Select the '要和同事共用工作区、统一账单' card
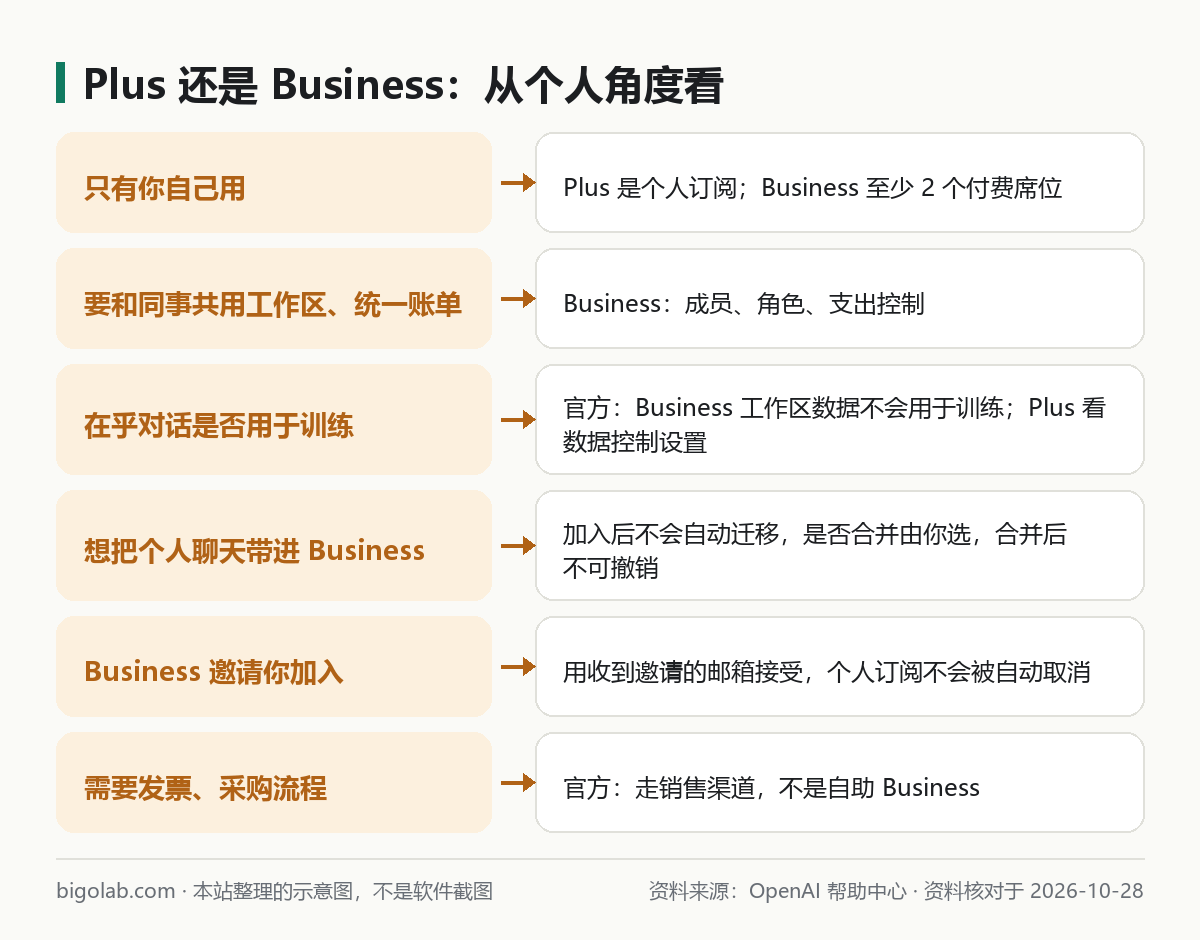The height and width of the screenshot is (940, 1200). (x=274, y=299)
